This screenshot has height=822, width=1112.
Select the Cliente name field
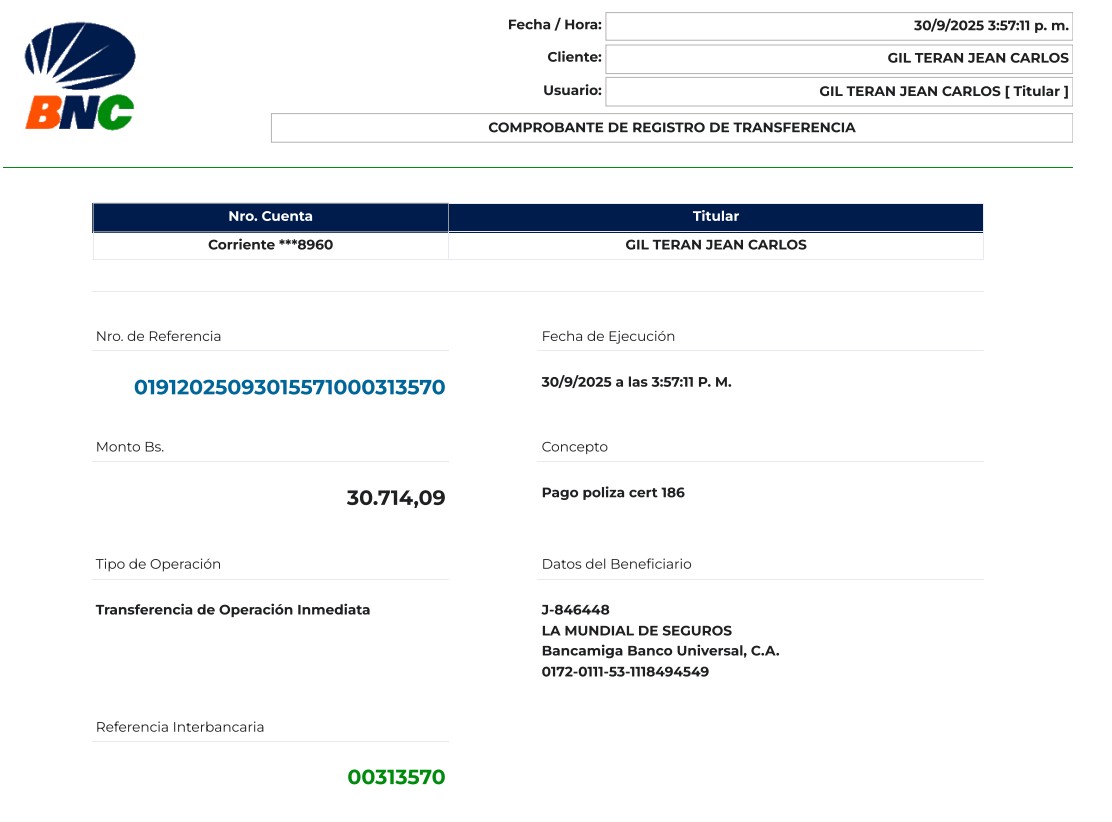click(838, 59)
